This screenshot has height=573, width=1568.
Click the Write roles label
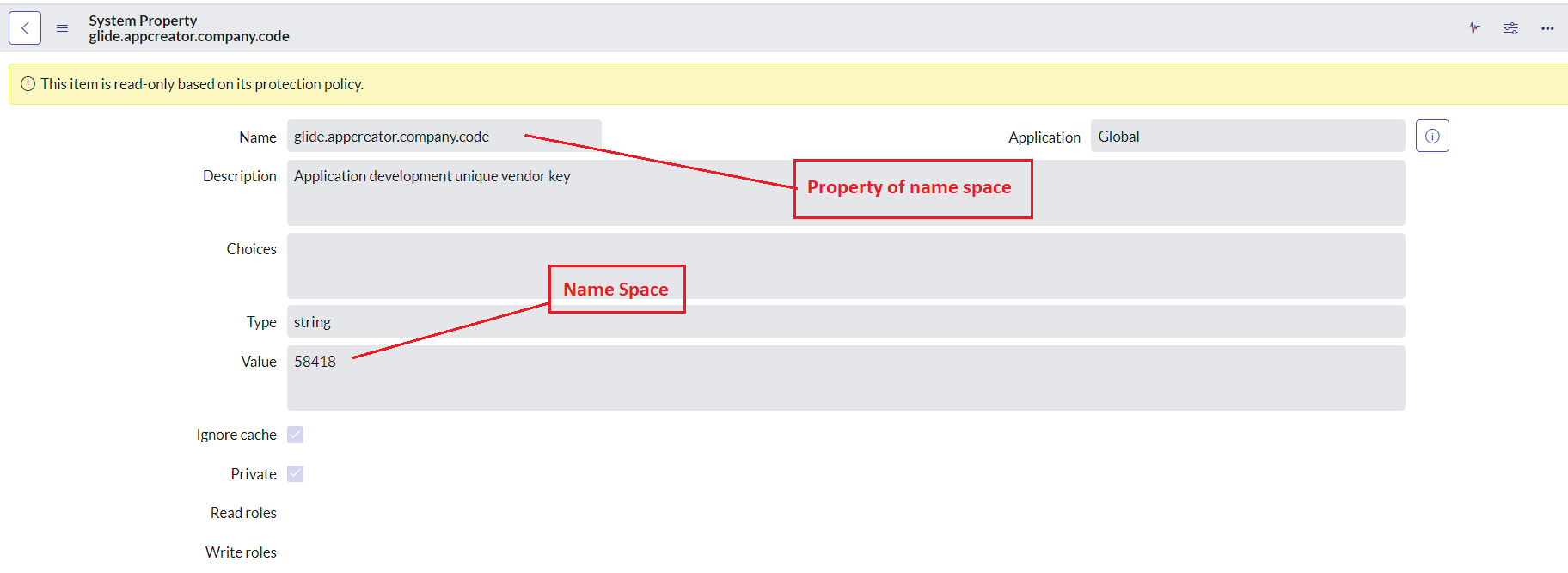click(241, 552)
